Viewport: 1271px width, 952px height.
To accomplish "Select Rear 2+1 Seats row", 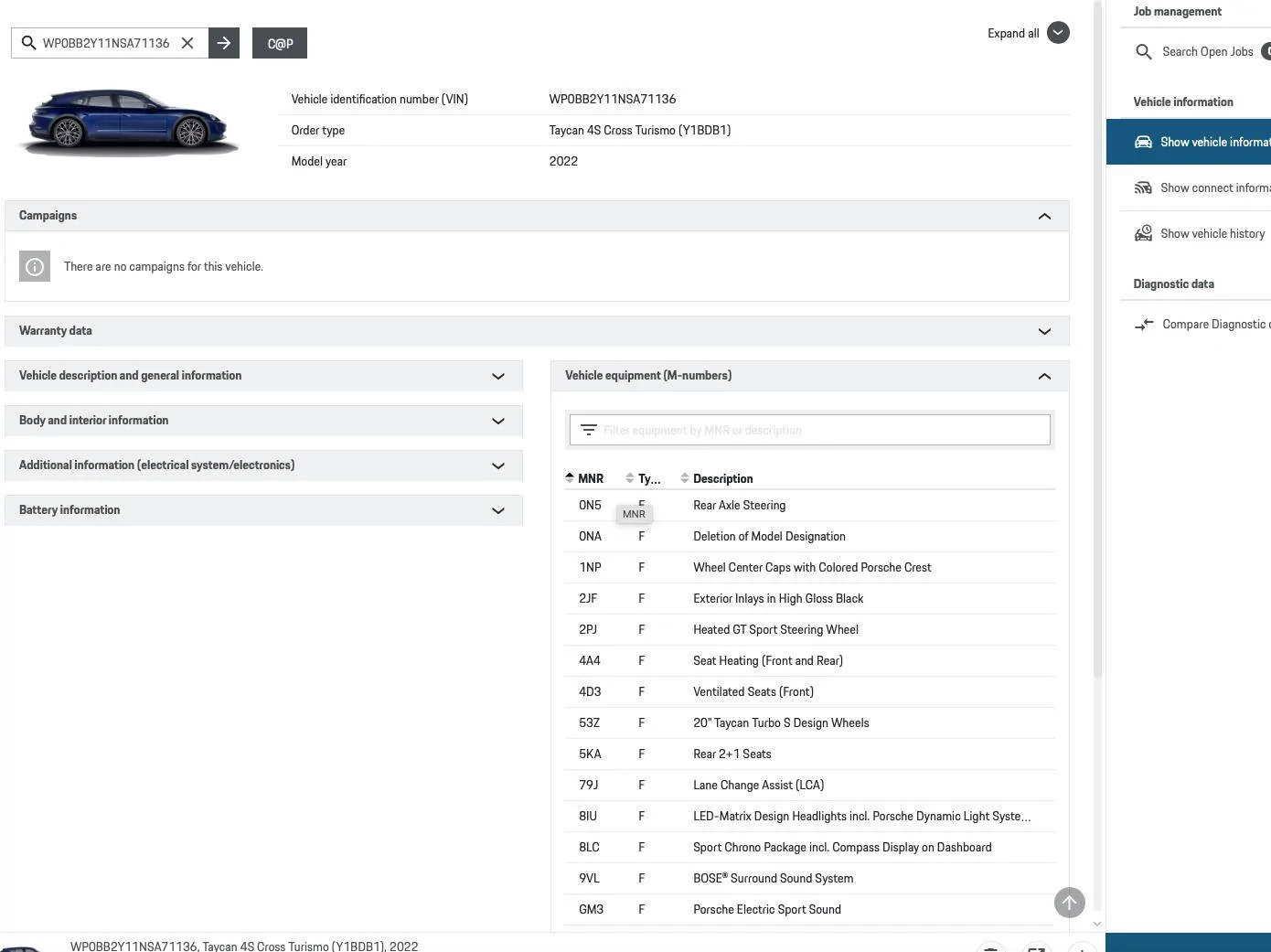I will tap(809, 754).
